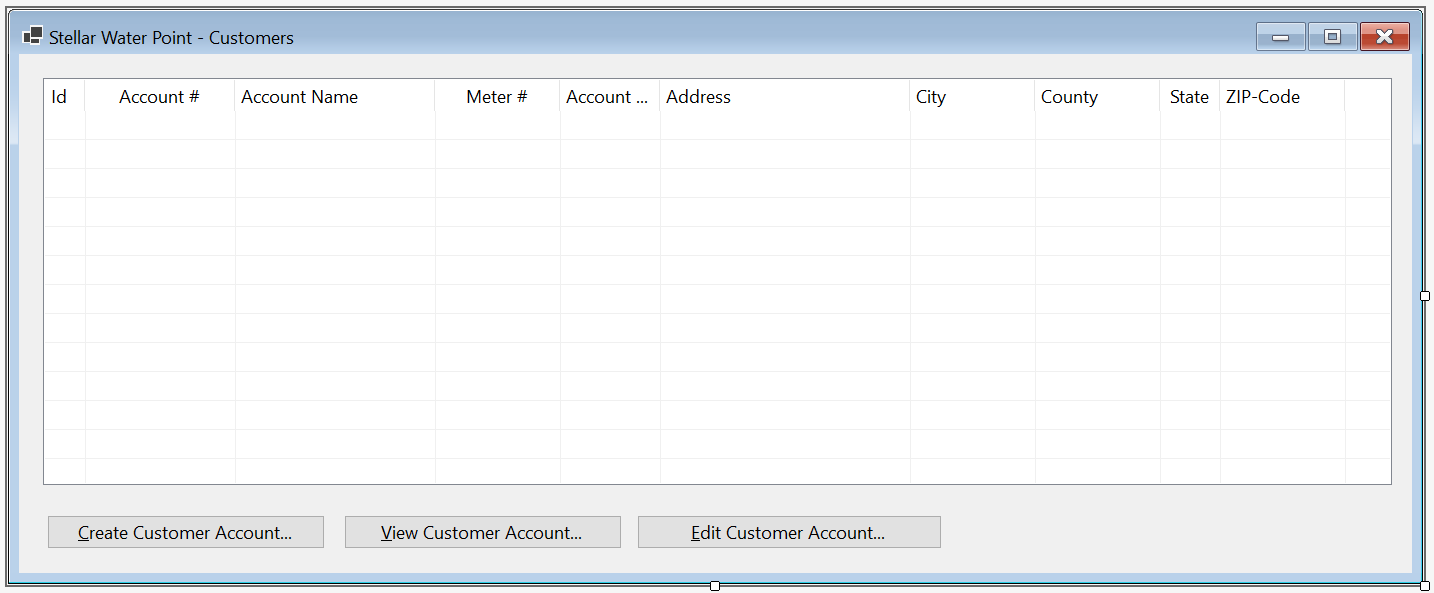Click first empty row of customers list
Image resolution: width=1434 pixels, height=593 pixels.
tap(717, 126)
